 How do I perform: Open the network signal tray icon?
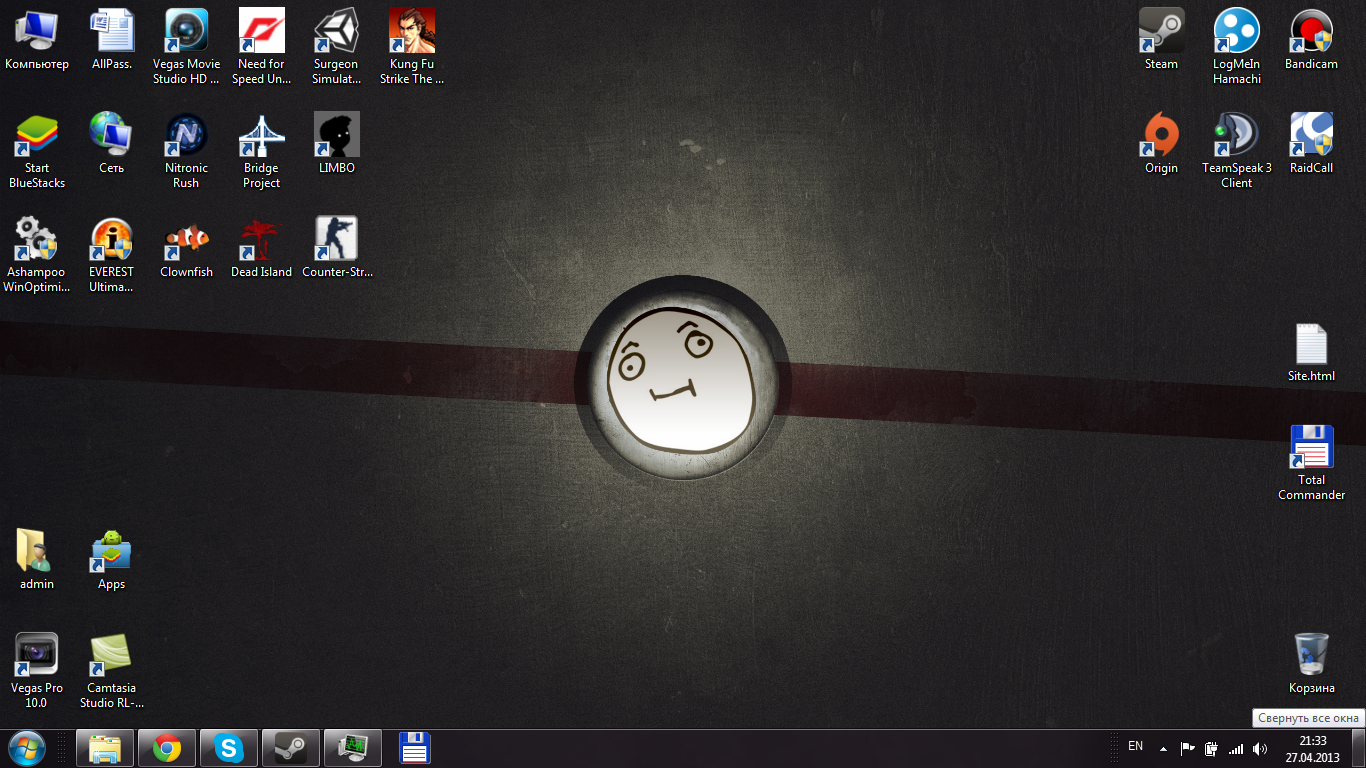pyautogui.click(x=1236, y=748)
